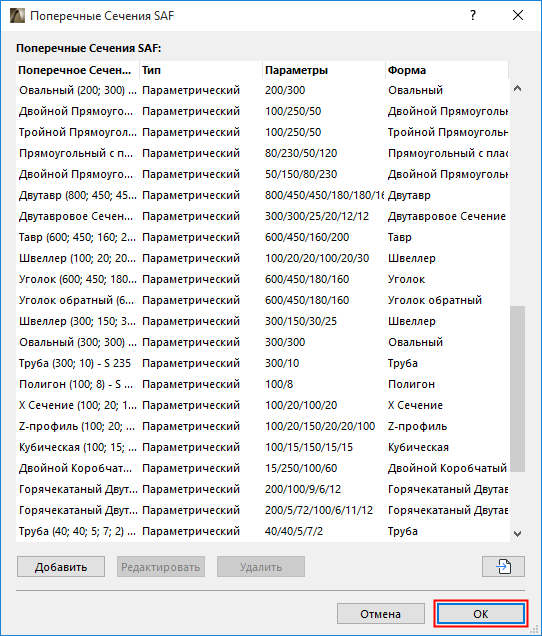Image resolution: width=542 pixels, height=636 pixels.
Task: Click parameters cell 50/150/80/230
Action: [x=301, y=174]
